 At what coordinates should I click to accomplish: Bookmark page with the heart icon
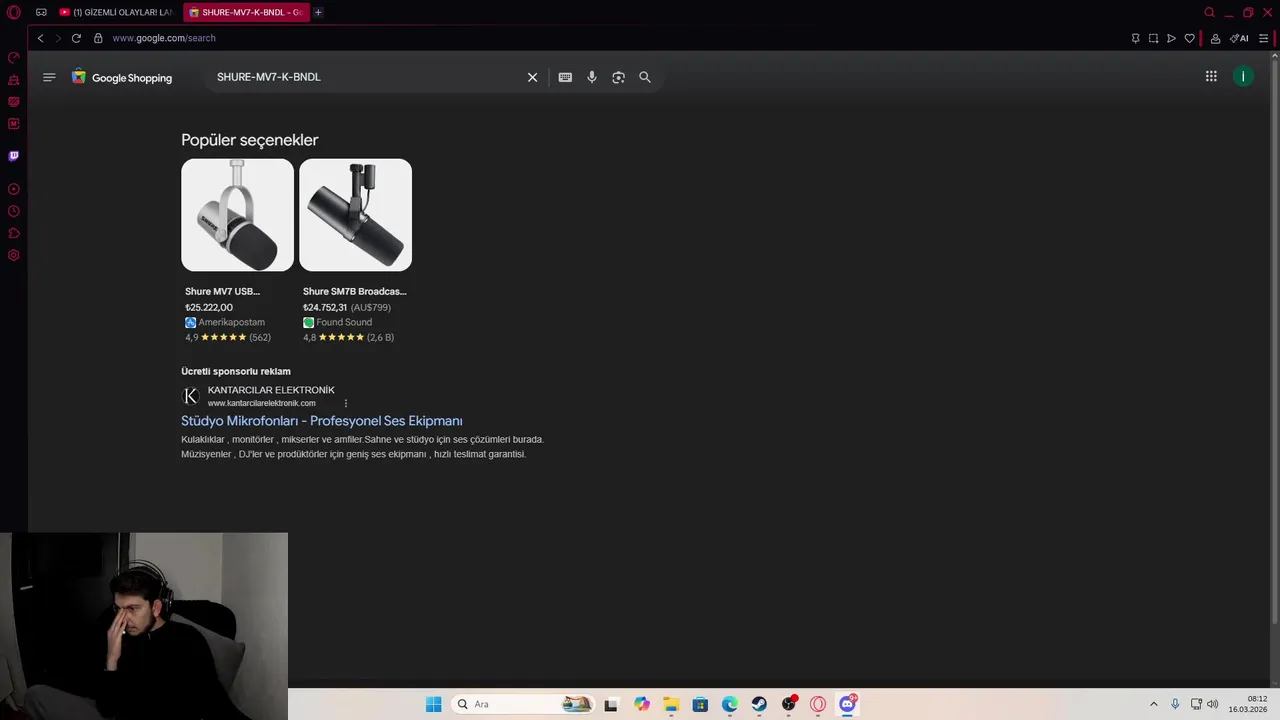click(x=1189, y=38)
